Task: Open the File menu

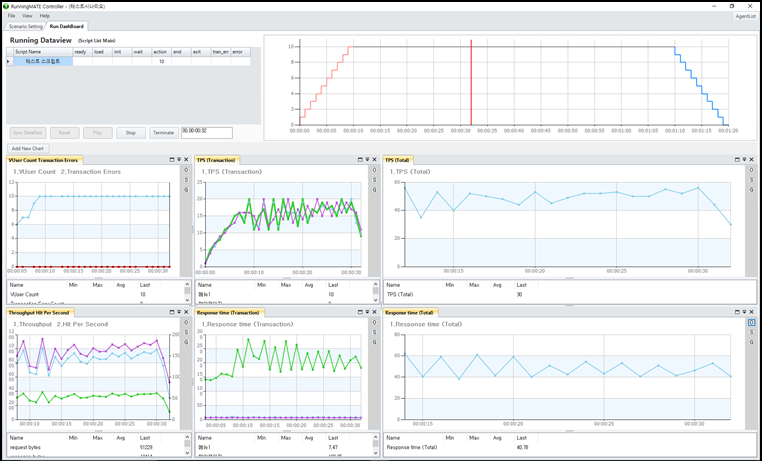Action: pyautogui.click(x=12, y=16)
